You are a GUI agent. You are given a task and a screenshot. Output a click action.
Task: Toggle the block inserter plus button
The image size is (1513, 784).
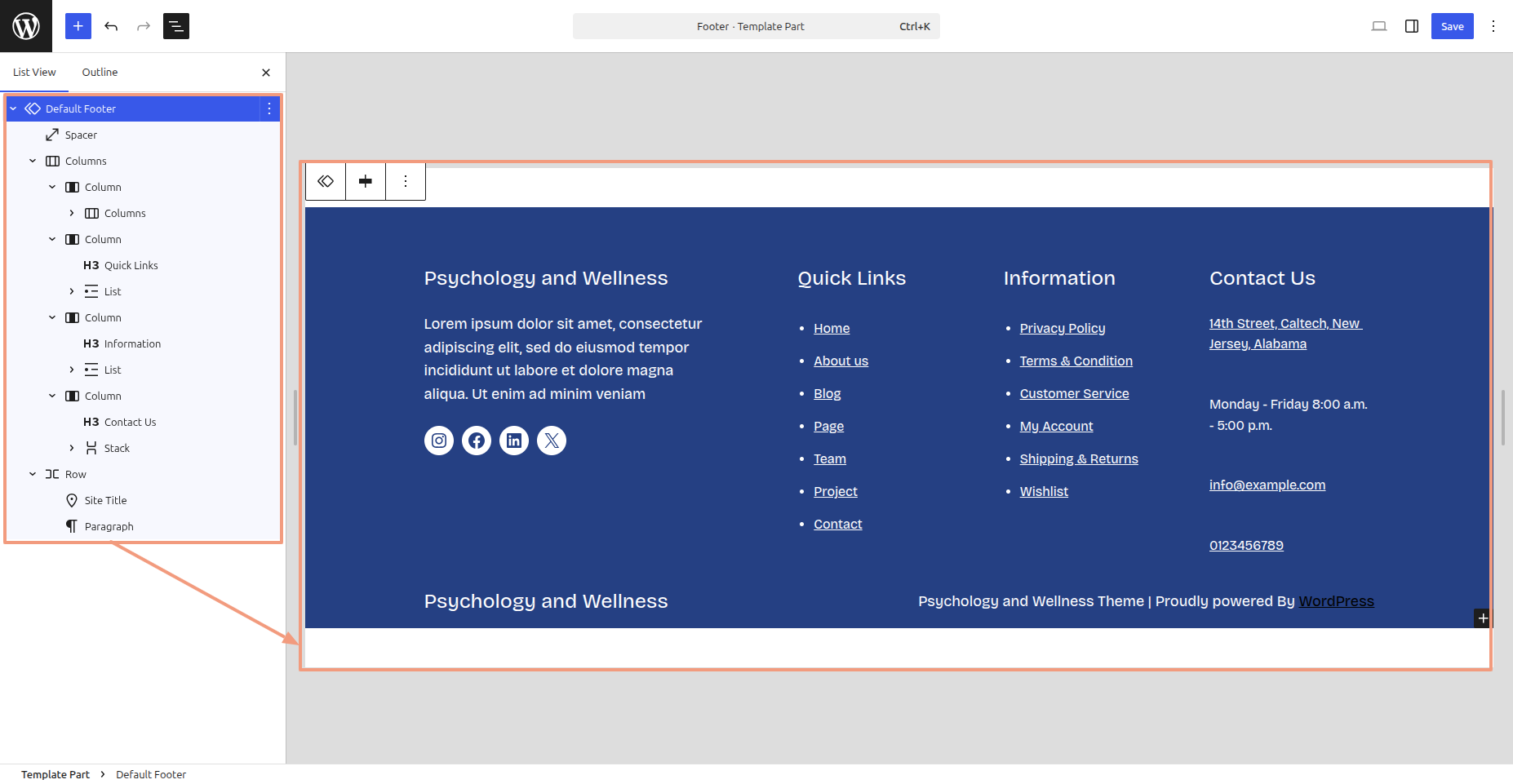78,26
